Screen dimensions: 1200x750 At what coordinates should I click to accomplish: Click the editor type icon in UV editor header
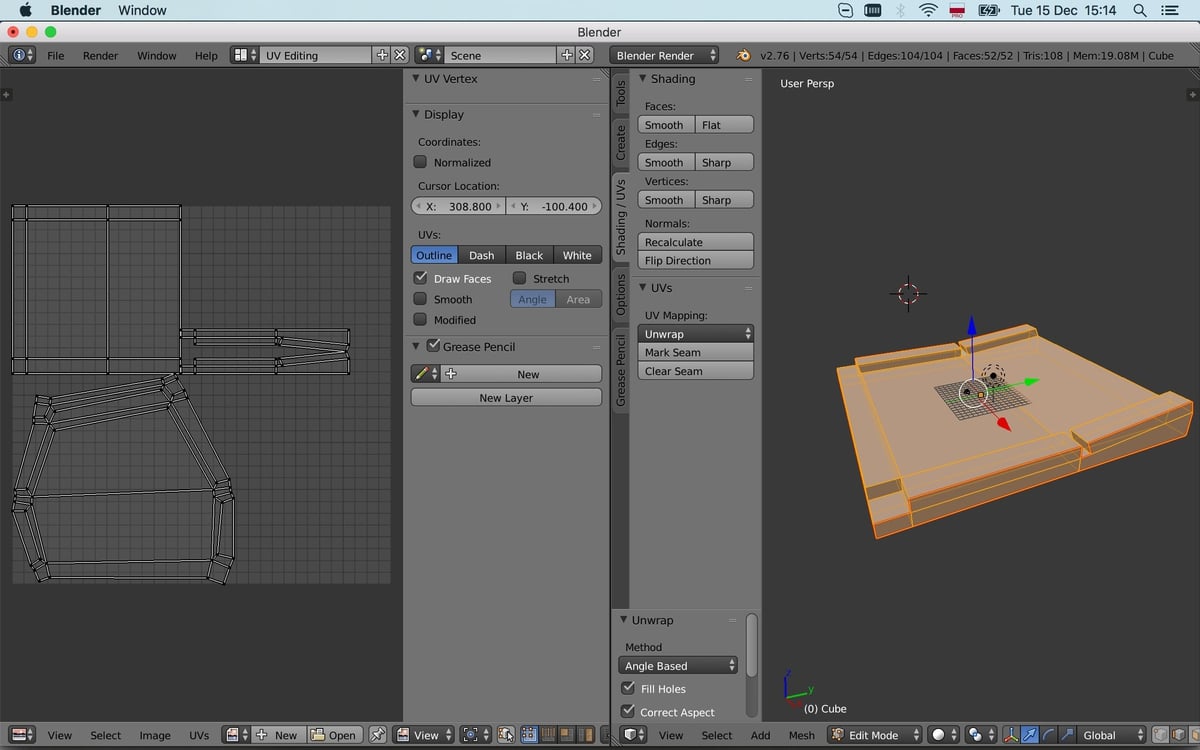[x=18, y=734]
